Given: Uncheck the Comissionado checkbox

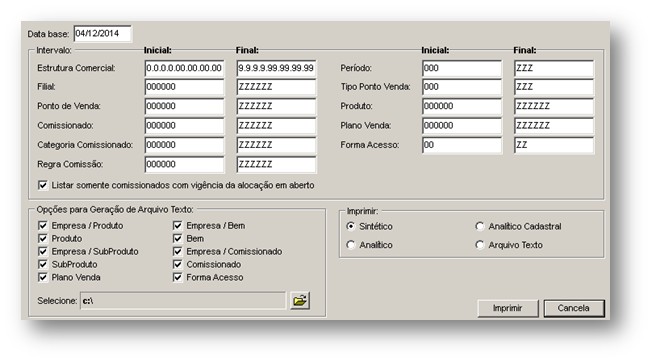Looking at the screenshot, I should pyautogui.click(x=178, y=264).
